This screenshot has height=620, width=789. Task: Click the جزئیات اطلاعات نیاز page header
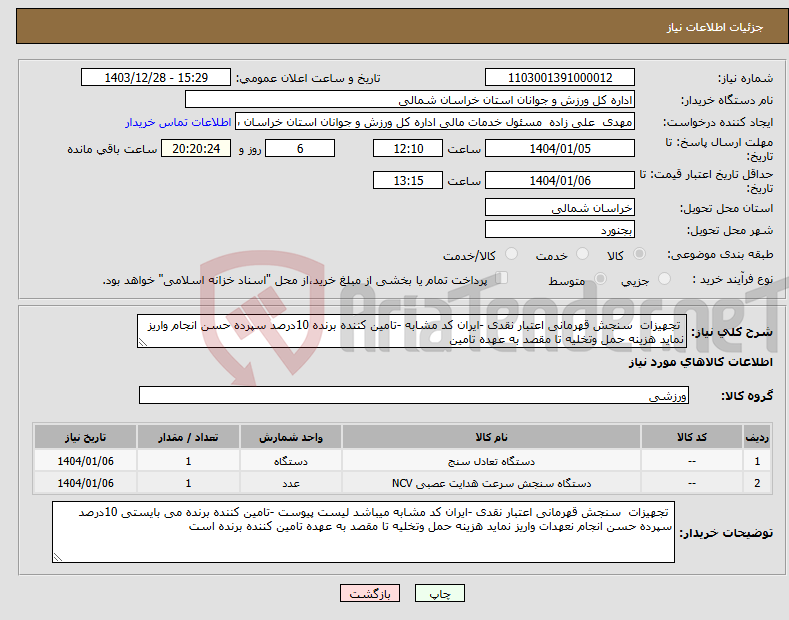tap(715, 27)
